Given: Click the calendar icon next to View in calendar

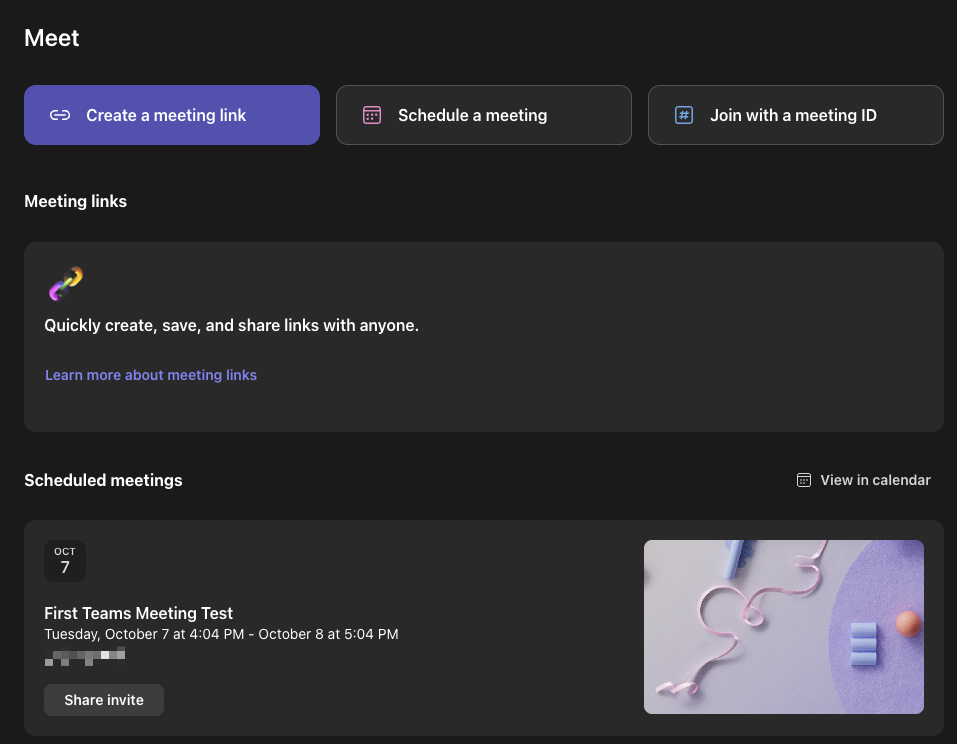Looking at the screenshot, I should (x=803, y=480).
